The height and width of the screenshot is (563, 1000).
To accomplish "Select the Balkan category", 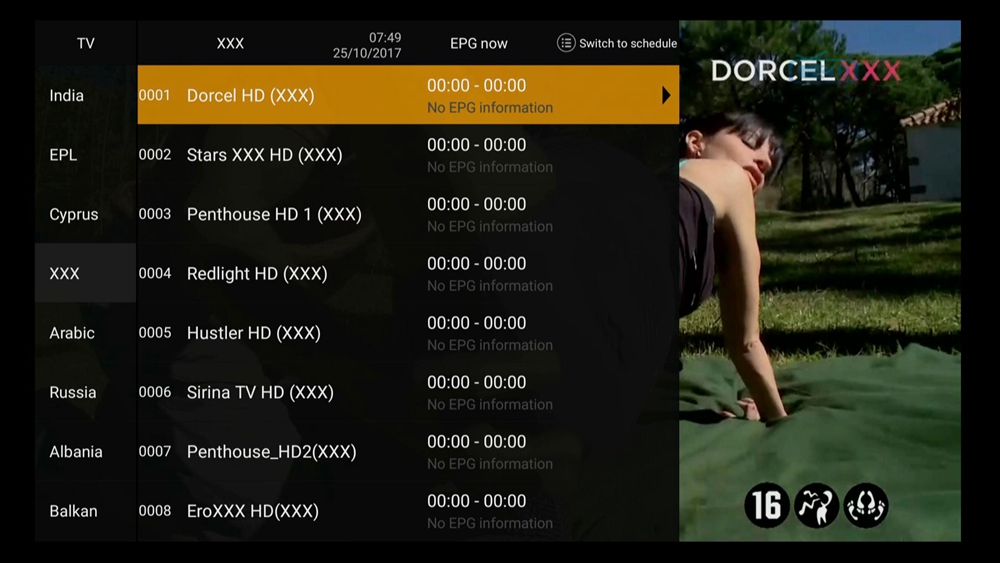I will (x=85, y=510).
